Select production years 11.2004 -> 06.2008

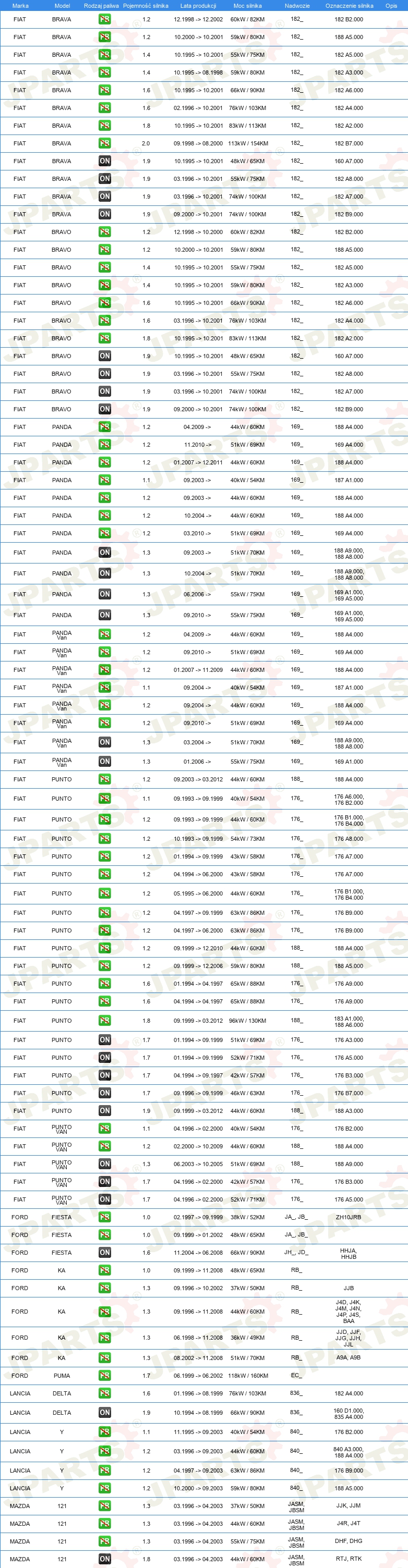pos(198,1252)
